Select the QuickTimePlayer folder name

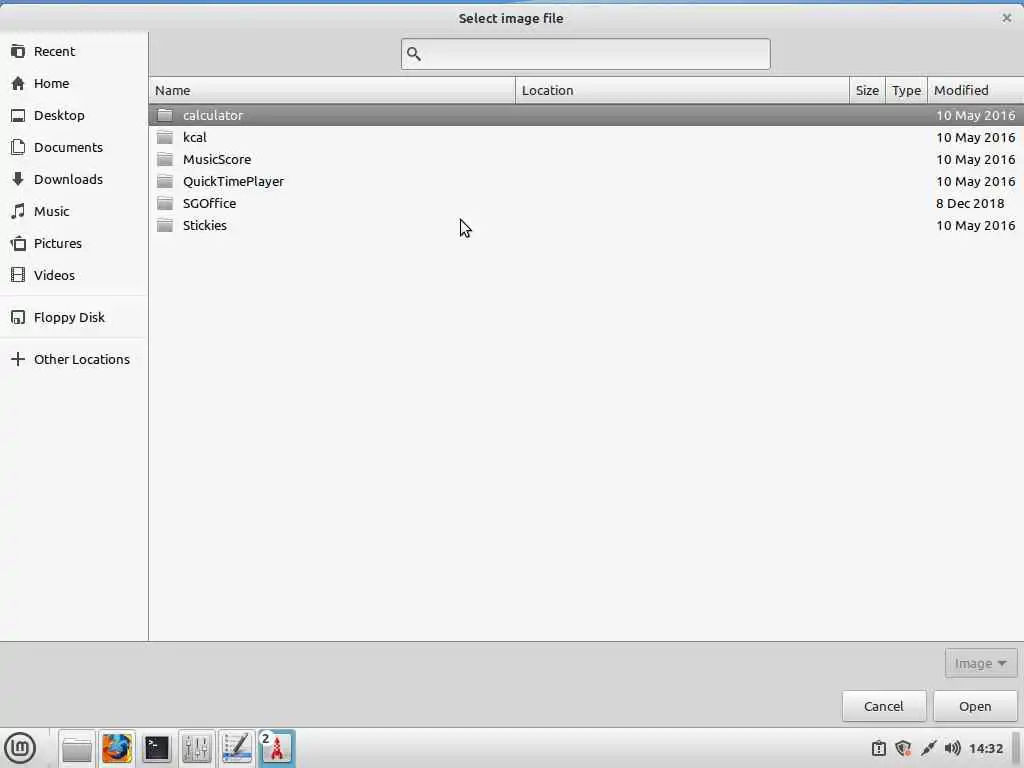(233, 181)
